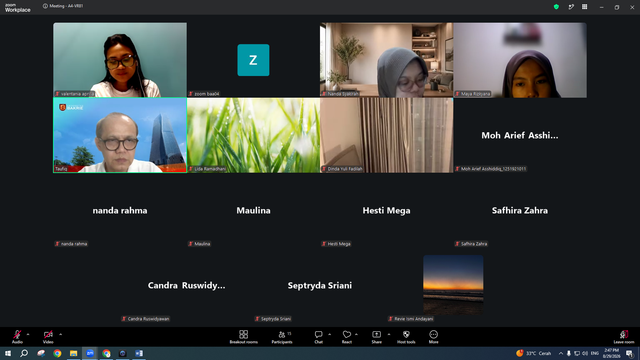Click the annotate pen icon in title bar

click(x=571, y=7)
